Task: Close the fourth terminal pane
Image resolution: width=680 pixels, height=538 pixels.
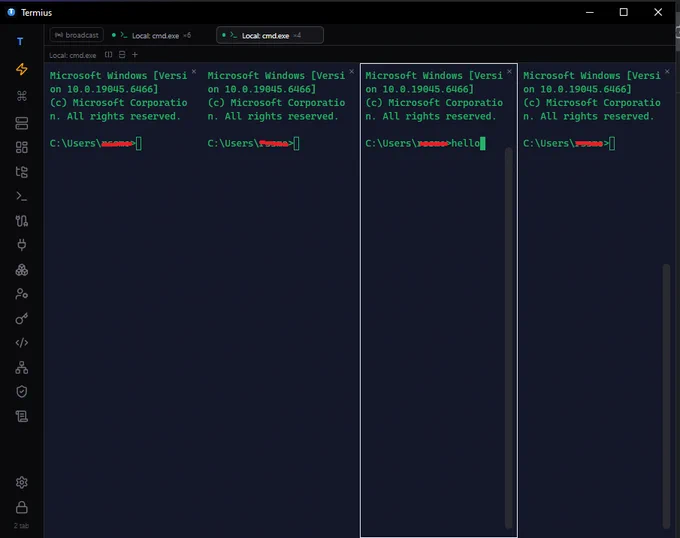Action: pyautogui.click(x=667, y=72)
